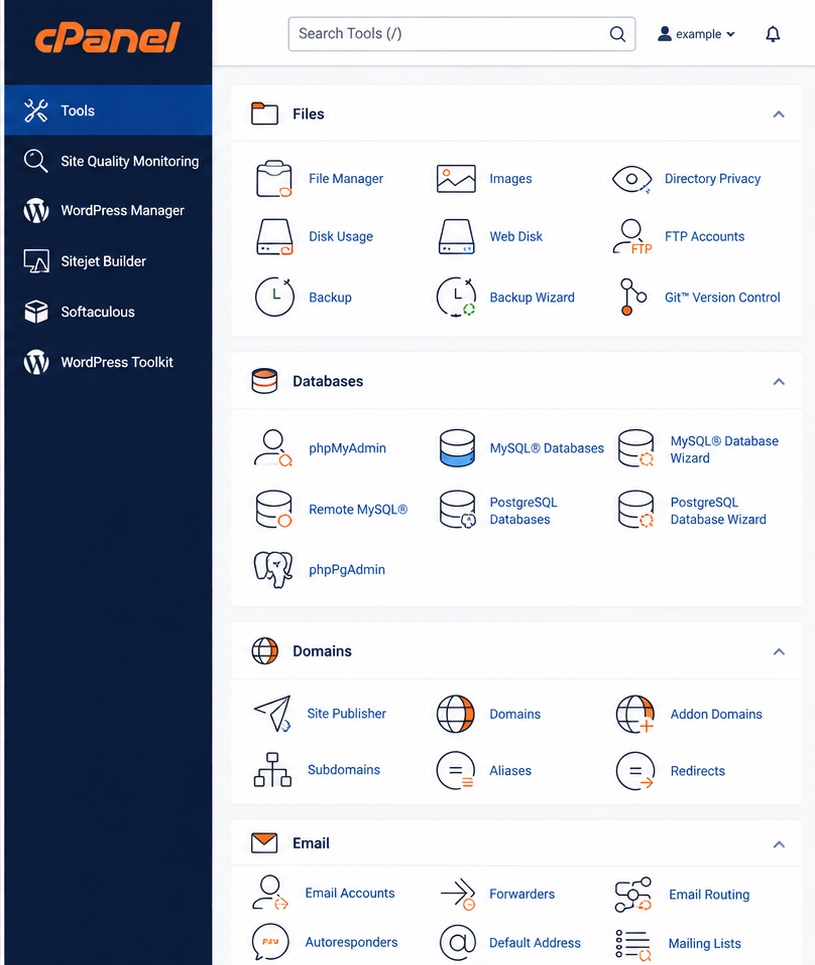Go to Sitejet Builder in sidebar
This screenshot has height=965, width=815.
pyautogui.click(x=108, y=261)
